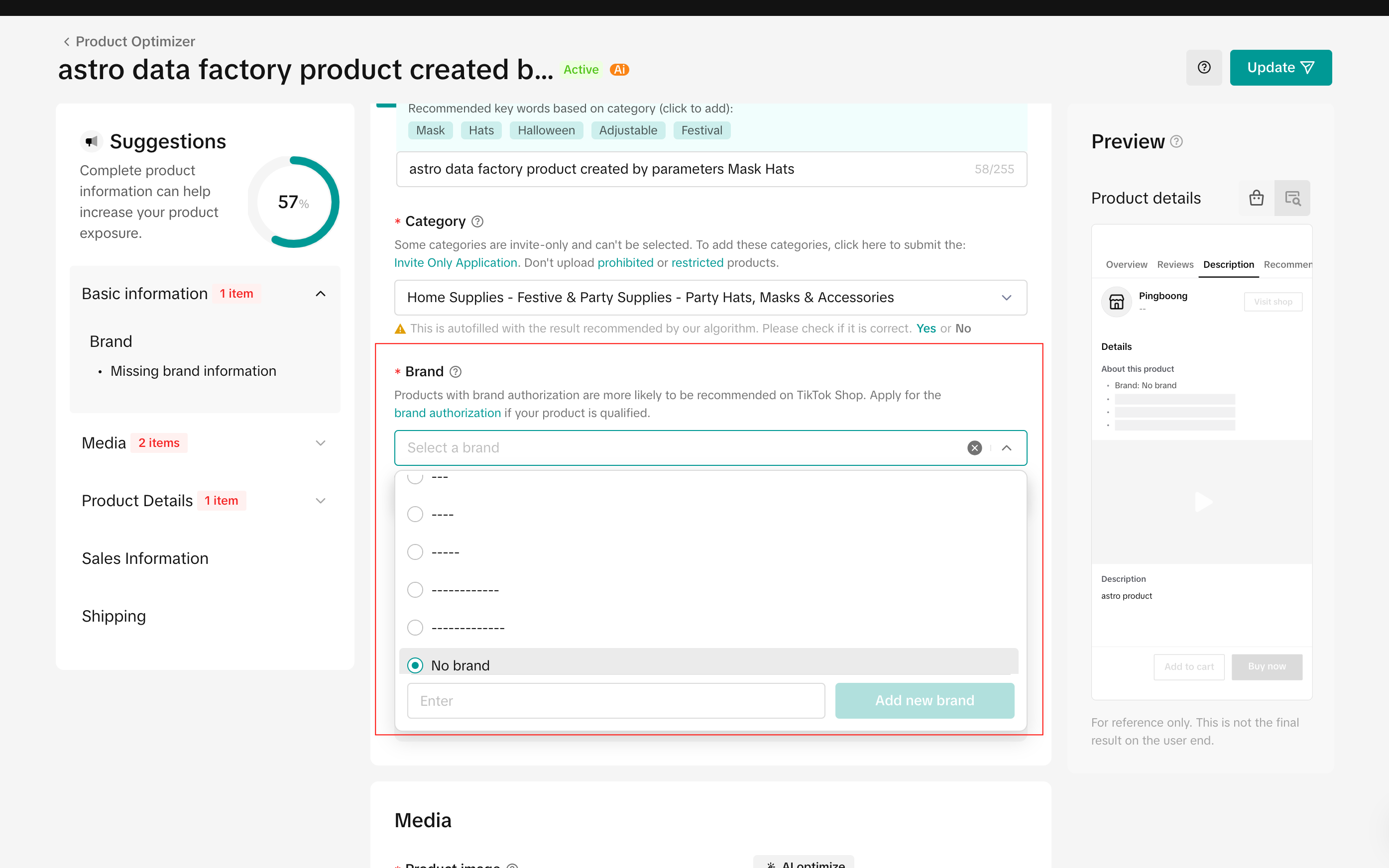Click the Brand help tooltip icon
Viewport: 1389px width, 868px height.
tap(456, 372)
